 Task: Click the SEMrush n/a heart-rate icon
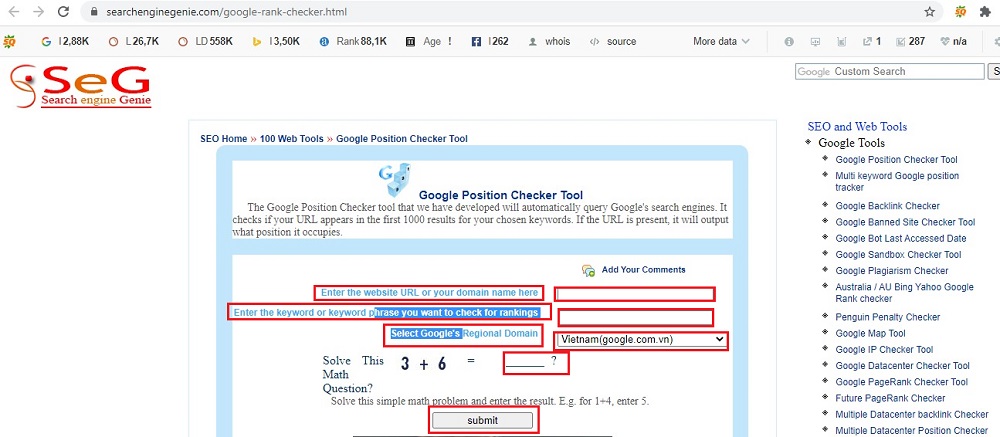click(x=953, y=41)
